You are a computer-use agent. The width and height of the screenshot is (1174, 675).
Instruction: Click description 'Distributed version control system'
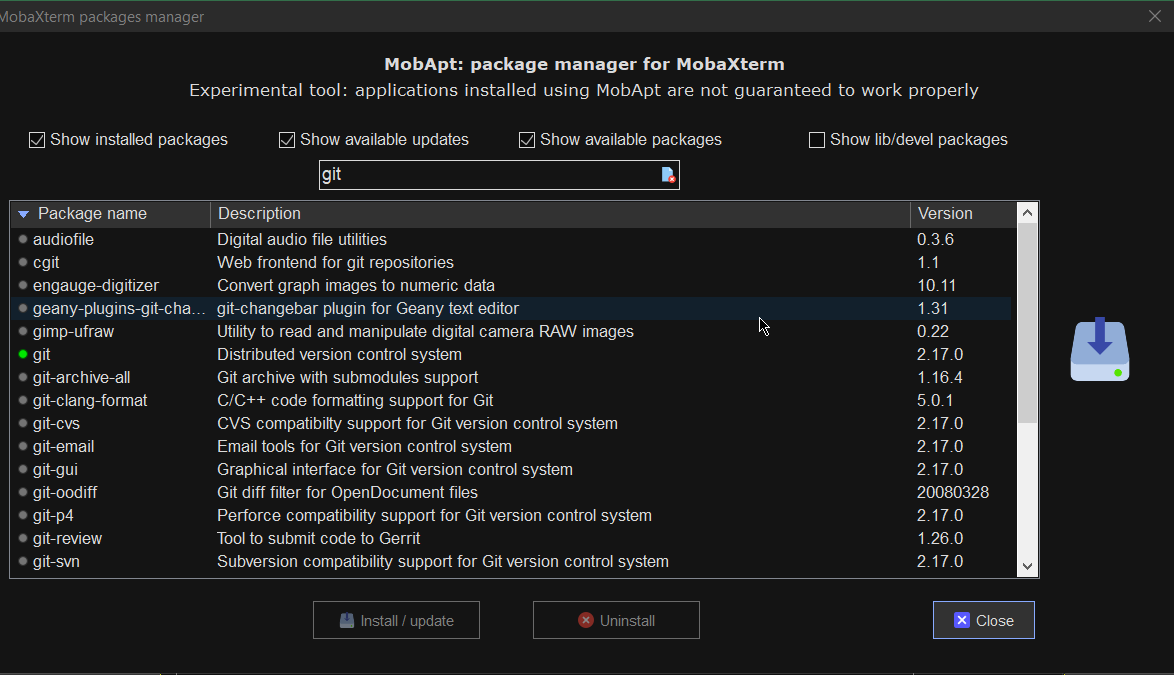tap(339, 355)
